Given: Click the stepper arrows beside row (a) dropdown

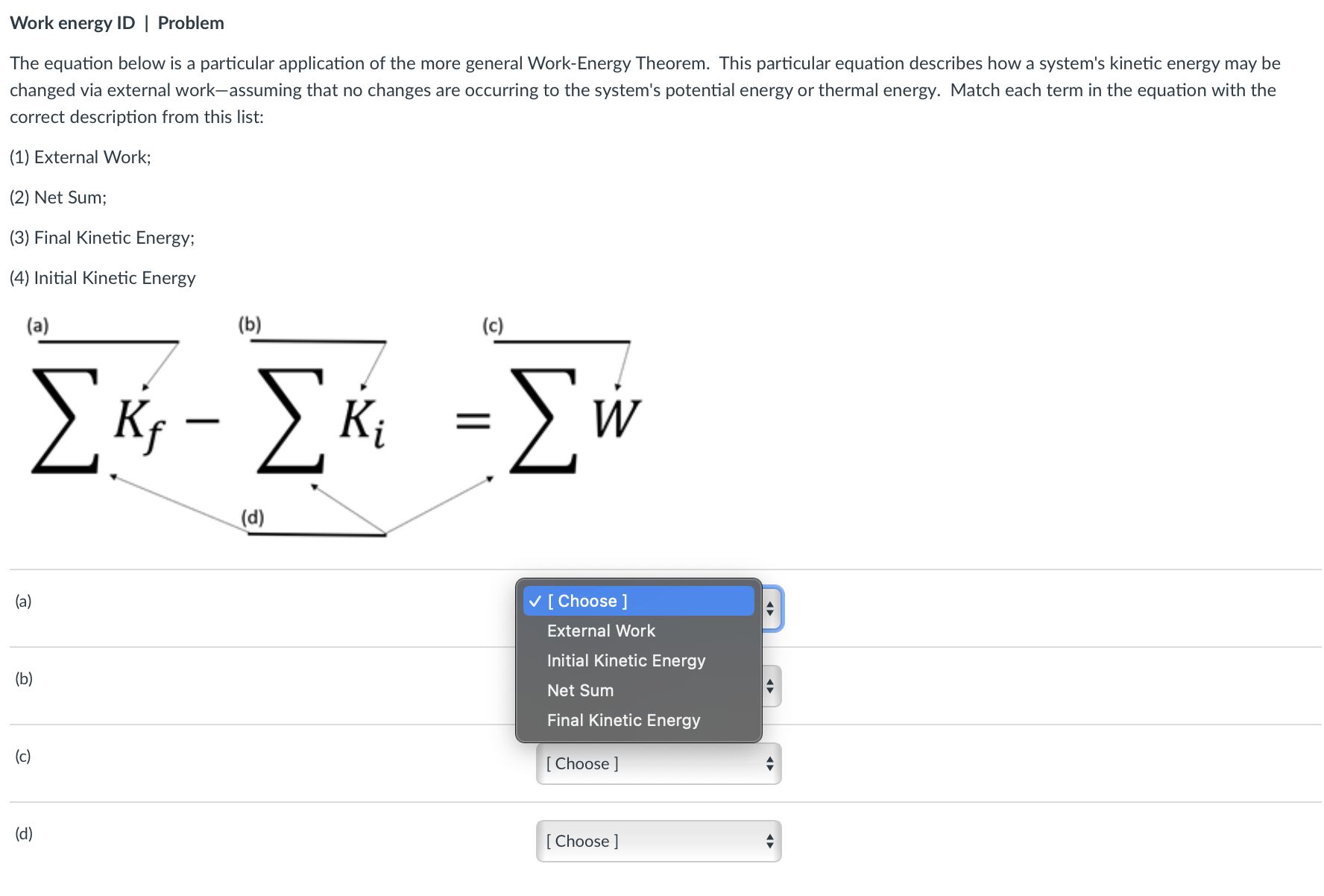Looking at the screenshot, I should pos(771,608).
